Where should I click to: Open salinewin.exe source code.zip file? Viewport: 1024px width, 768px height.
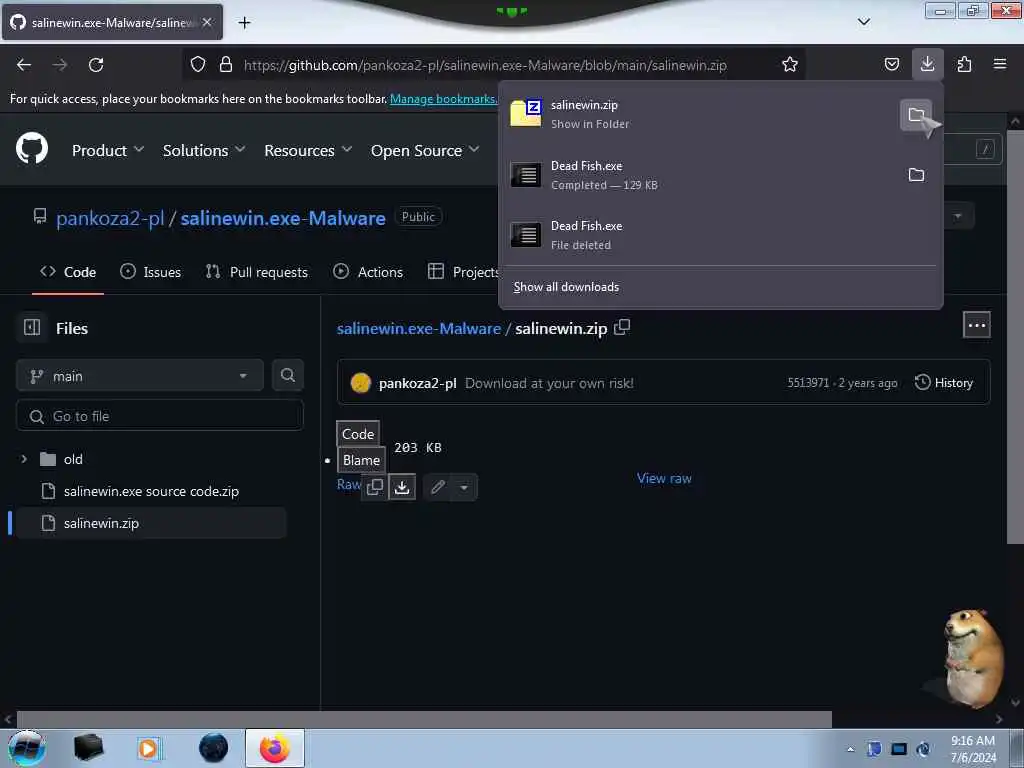click(x=151, y=491)
